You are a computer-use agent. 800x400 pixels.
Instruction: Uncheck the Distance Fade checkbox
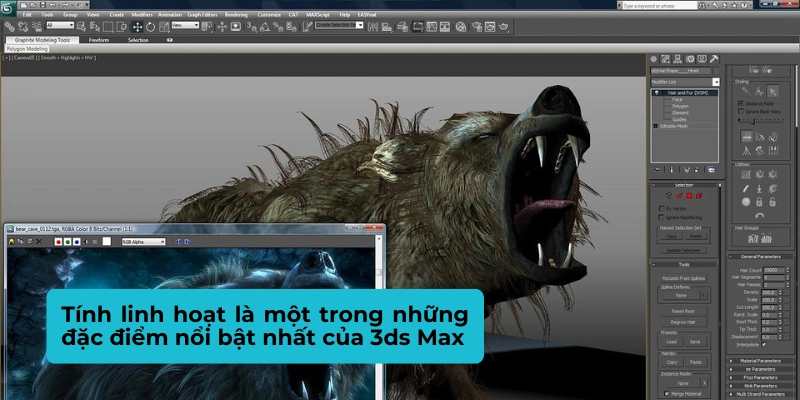coord(741,103)
